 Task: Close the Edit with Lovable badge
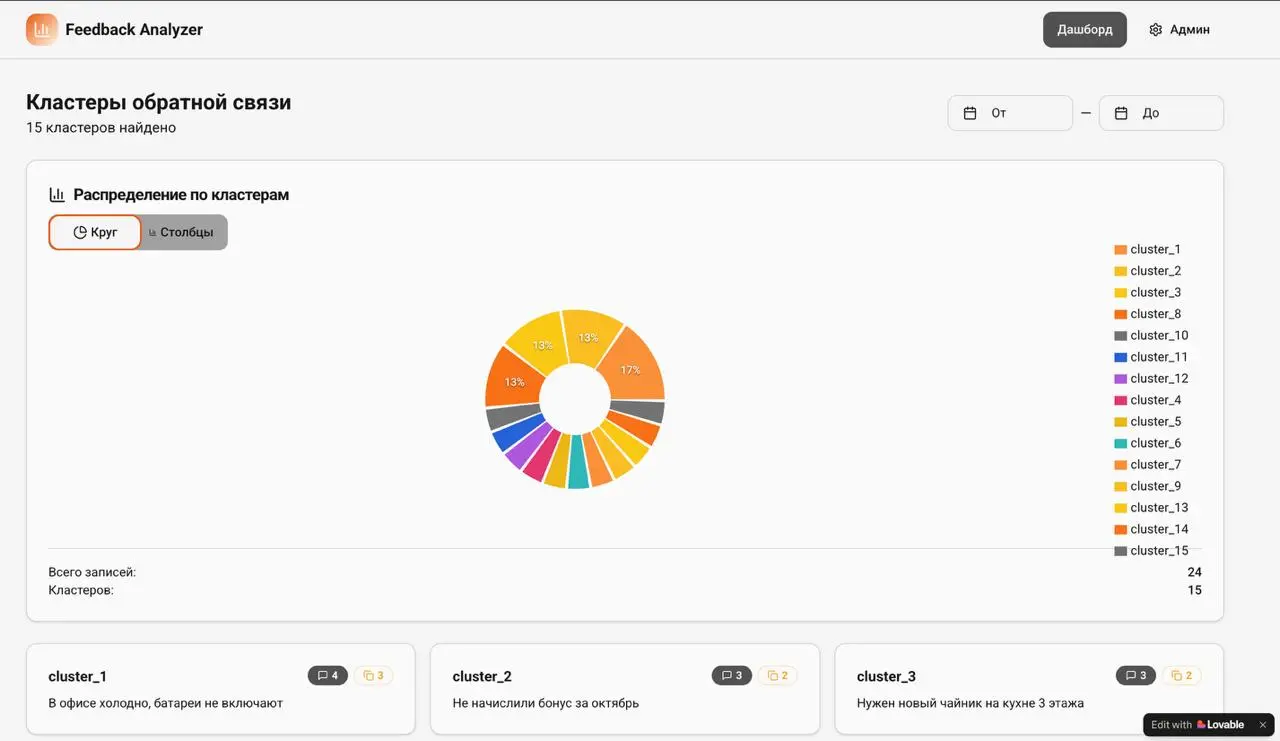pos(1263,725)
